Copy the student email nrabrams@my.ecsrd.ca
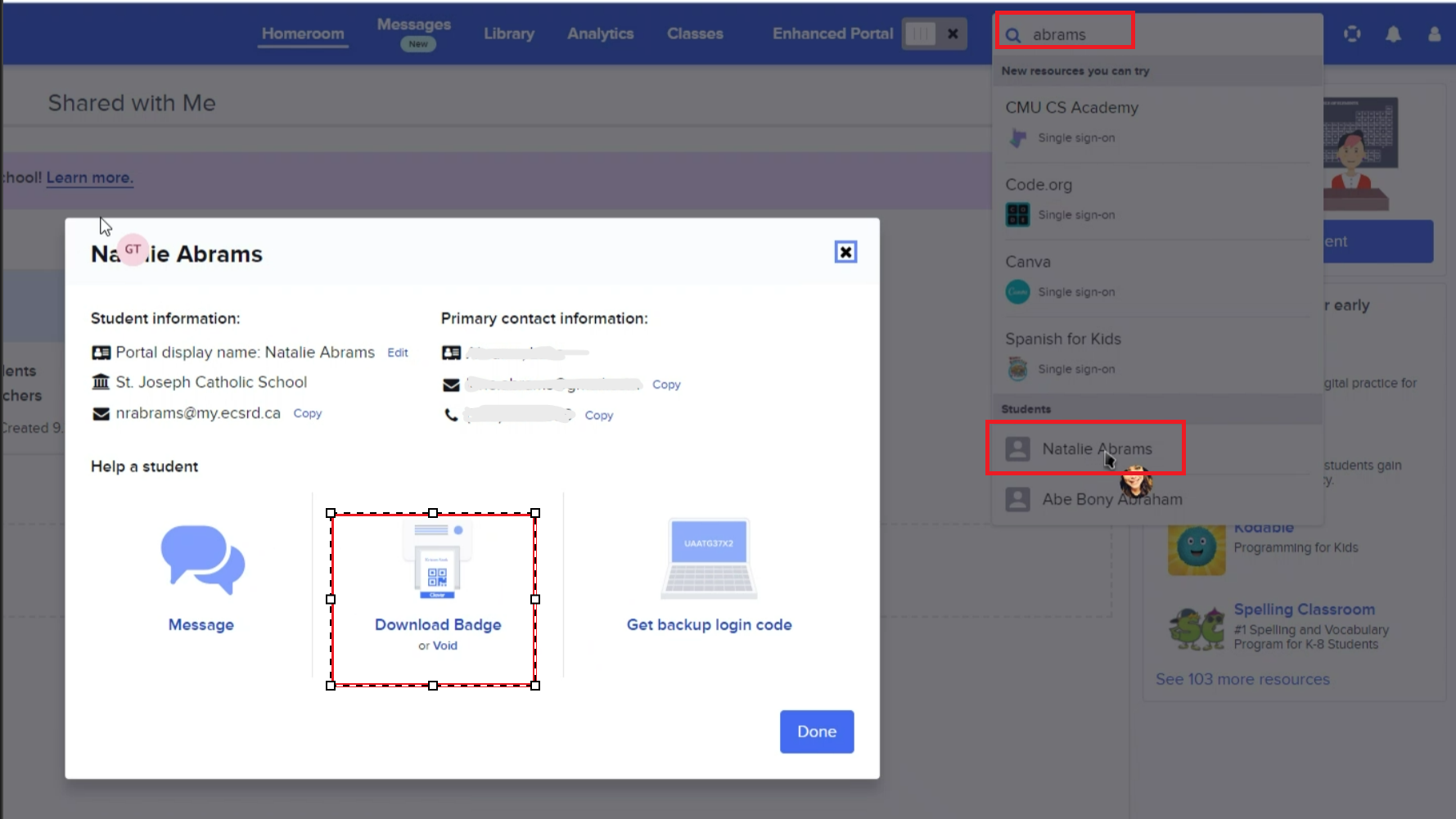Screen dimensions: 1456x819 pos(308,413)
